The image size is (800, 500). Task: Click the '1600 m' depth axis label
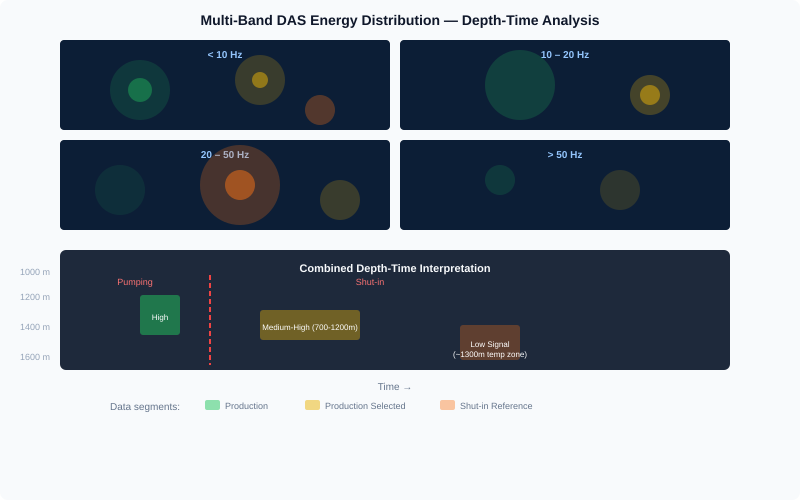tap(35, 357)
